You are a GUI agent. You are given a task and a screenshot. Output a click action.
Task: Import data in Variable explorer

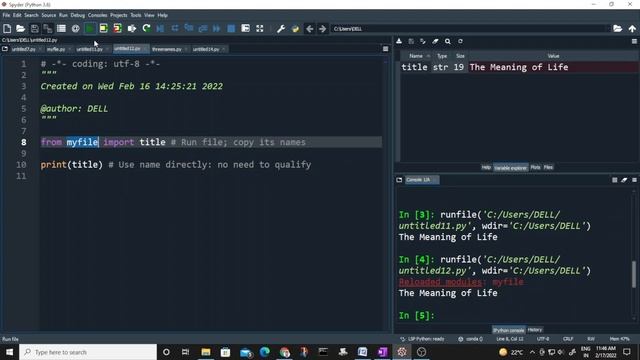(399, 41)
